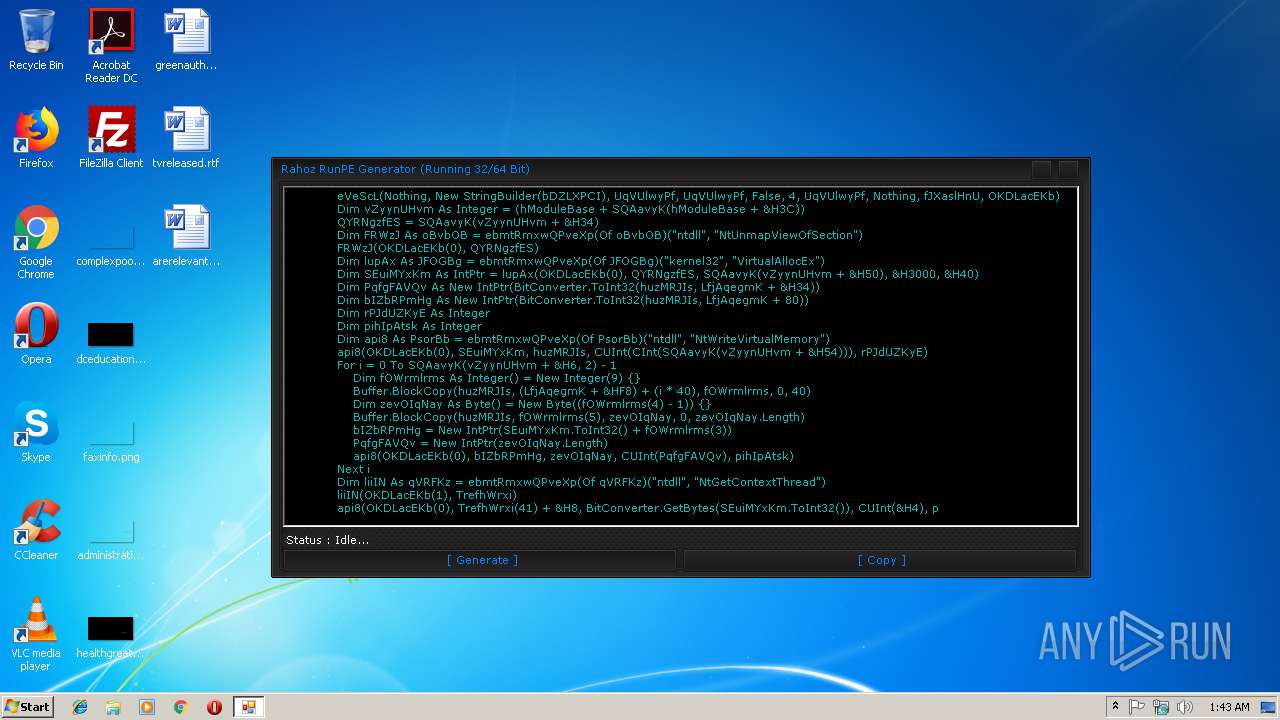Screen dimensions: 1280x720
Task: Select faxinfo.png desktop file
Action: tap(111, 438)
